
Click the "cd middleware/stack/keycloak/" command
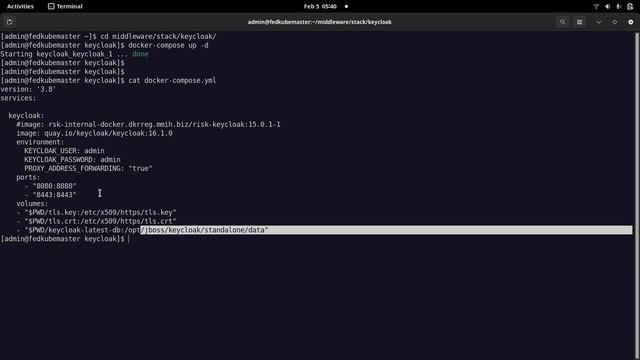point(158,36)
